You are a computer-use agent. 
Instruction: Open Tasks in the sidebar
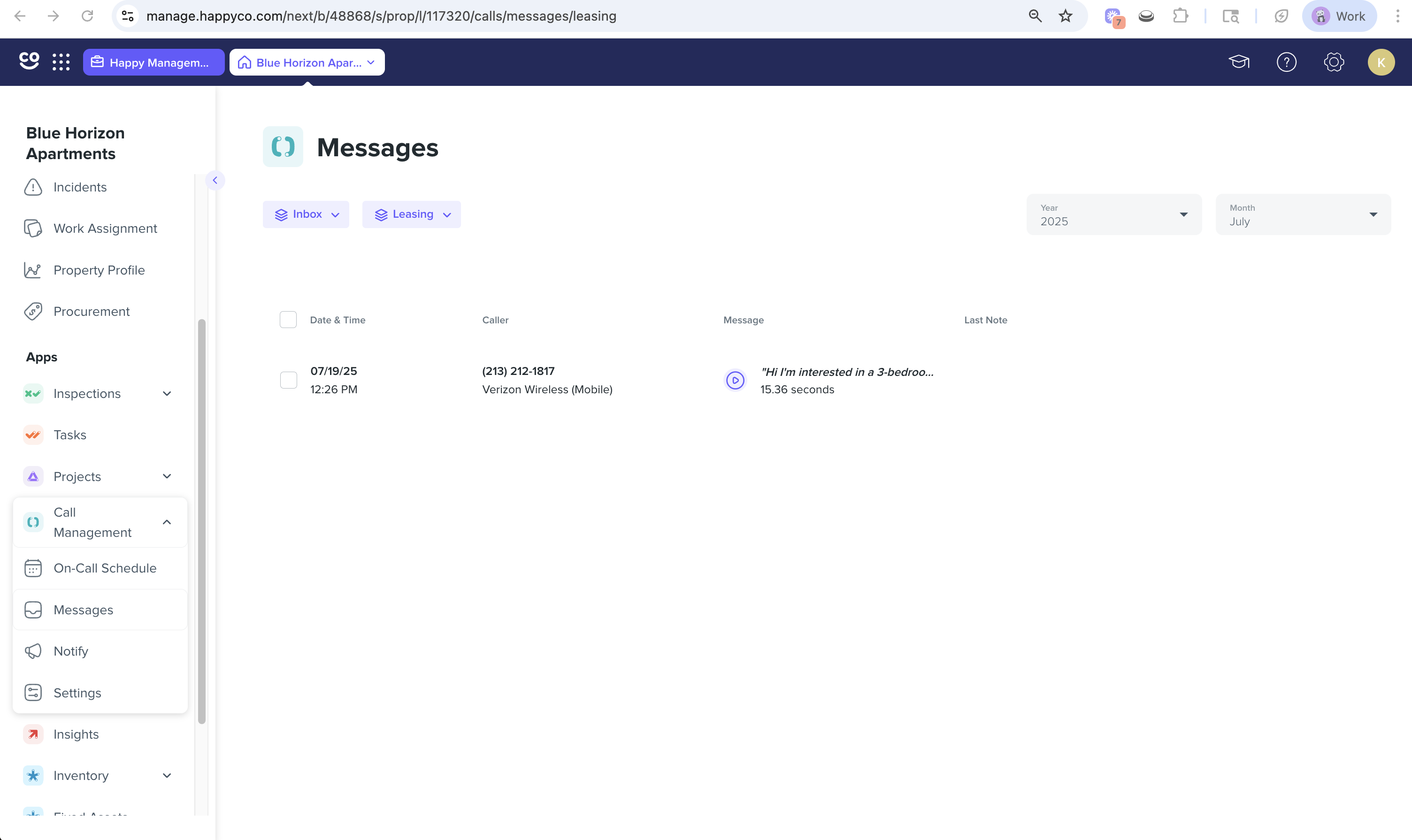click(70, 435)
